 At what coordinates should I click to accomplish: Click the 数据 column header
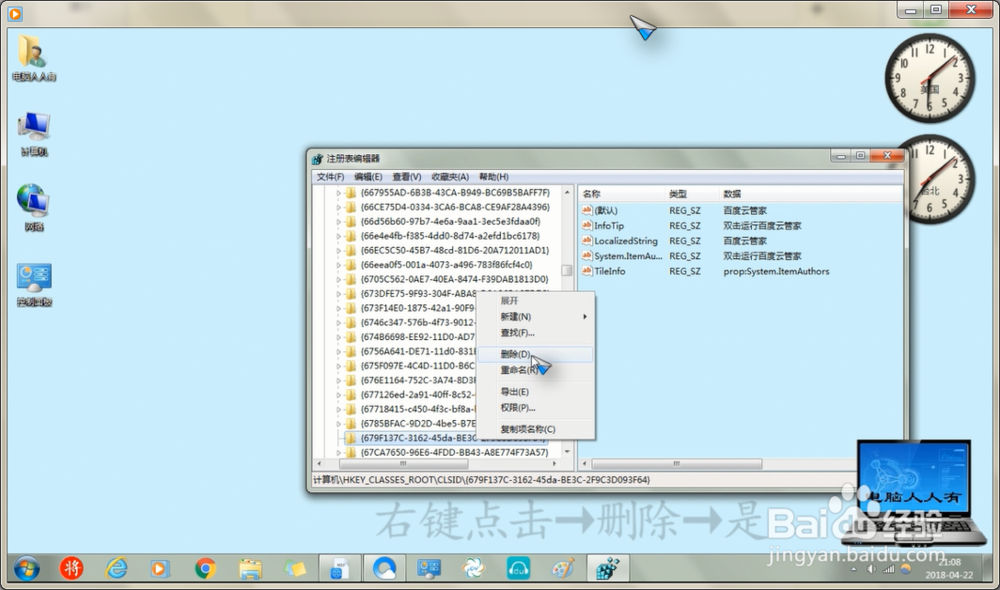[x=810, y=193]
